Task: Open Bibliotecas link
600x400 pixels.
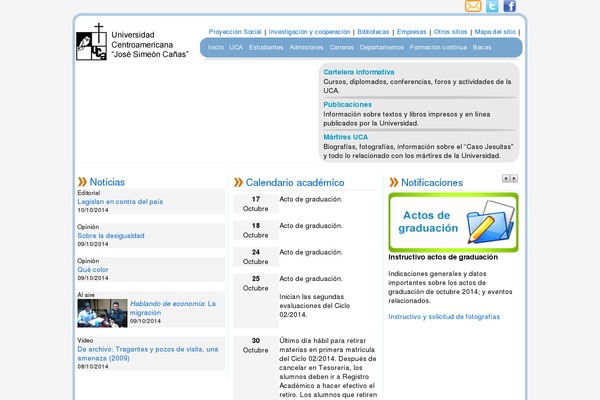Action: (x=373, y=32)
